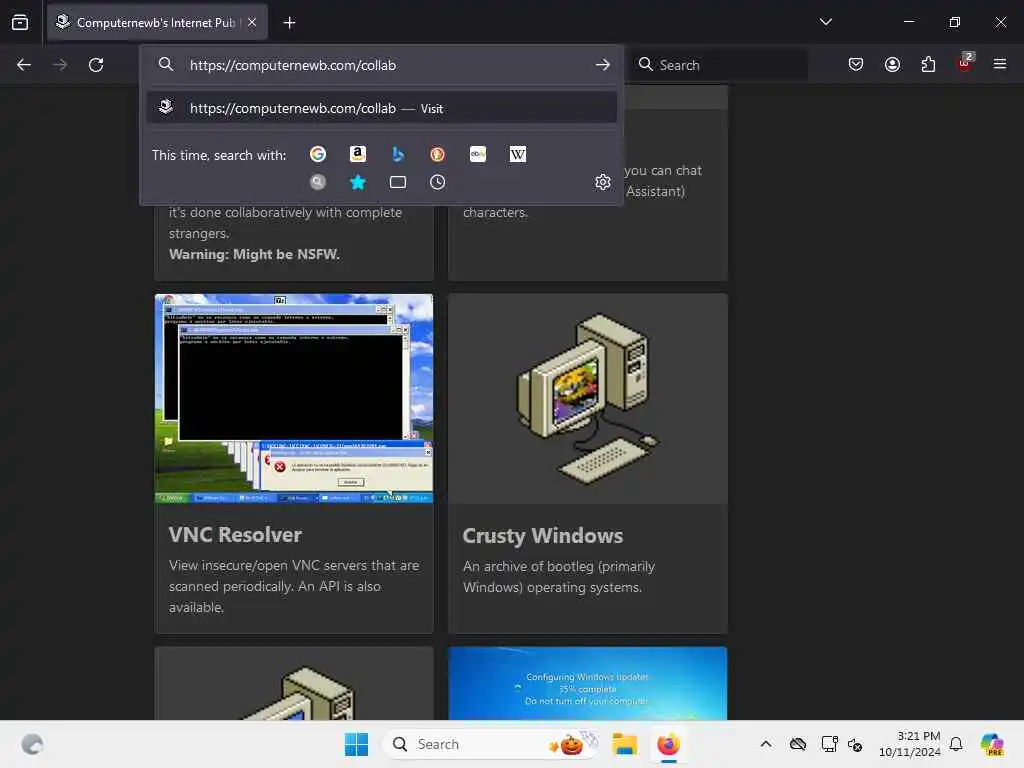Select the Computernewb's Internet Pub tab

tap(157, 22)
